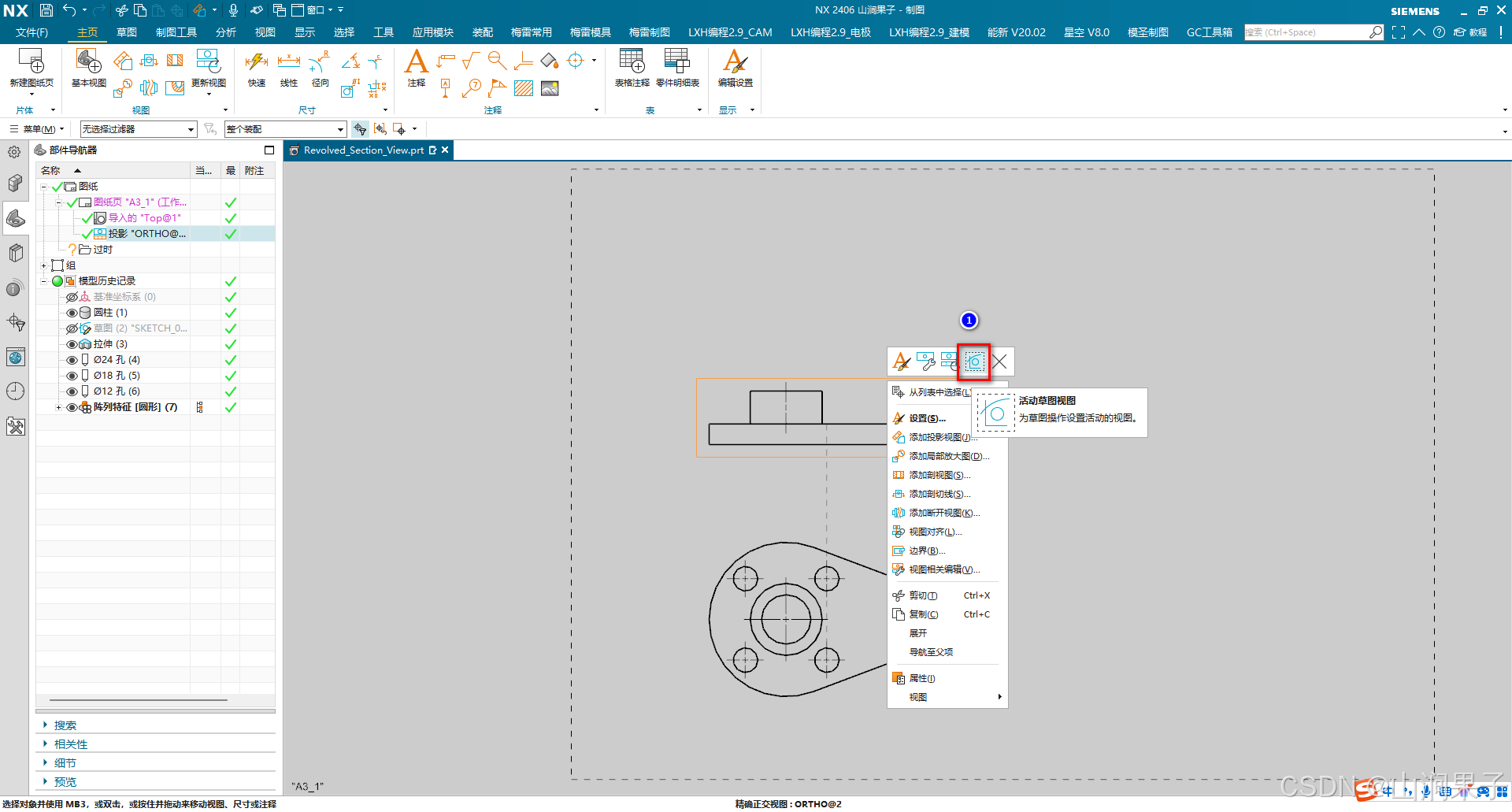
Task: Expand the 预览 panel section
Action: pos(65,782)
